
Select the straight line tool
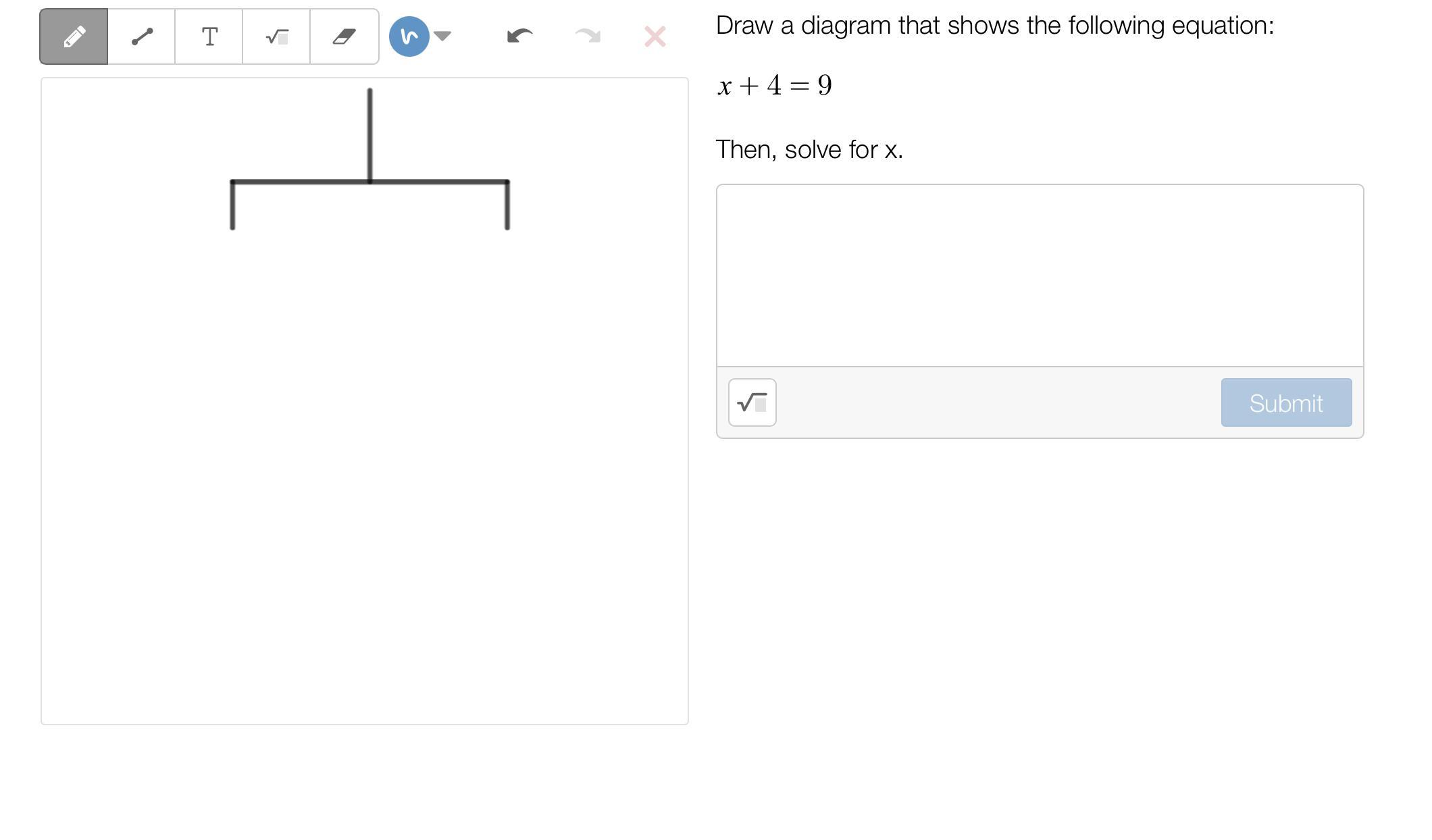[141, 36]
